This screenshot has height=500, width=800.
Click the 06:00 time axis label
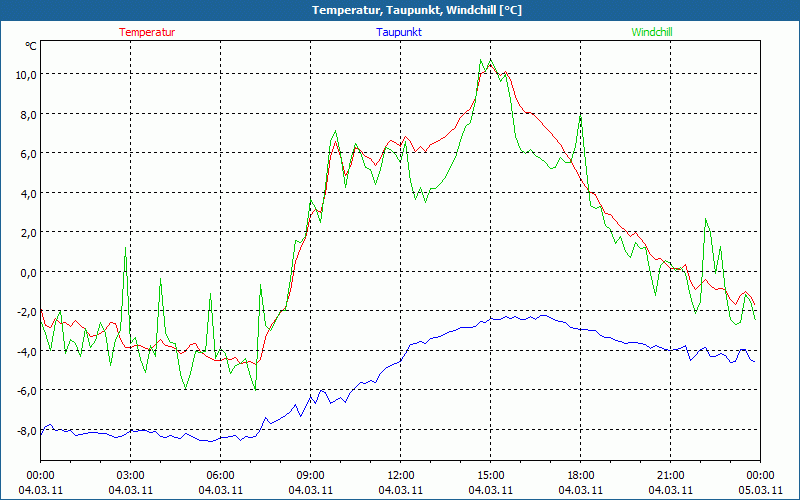220,476
